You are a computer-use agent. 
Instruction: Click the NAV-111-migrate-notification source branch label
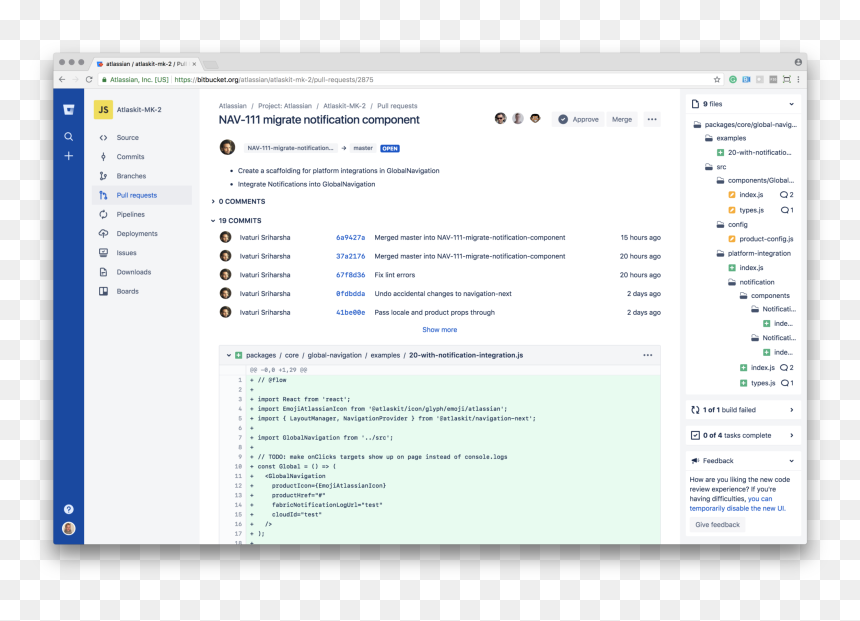[x=290, y=148]
